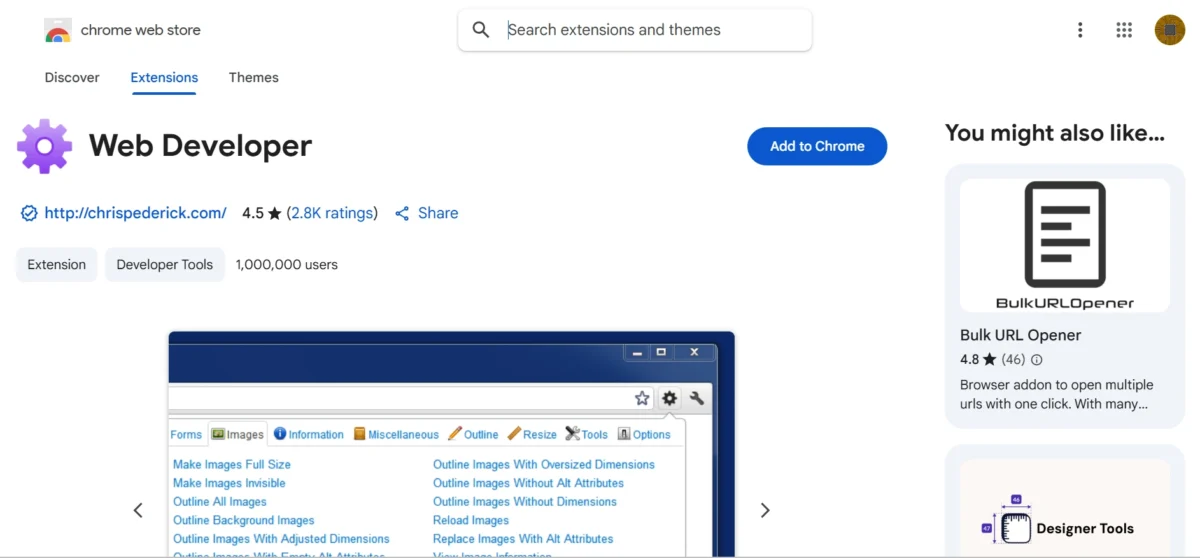This screenshot has height=558, width=1200.
Task: Click the info icon beside 46 ratings
Action: 1036,360
